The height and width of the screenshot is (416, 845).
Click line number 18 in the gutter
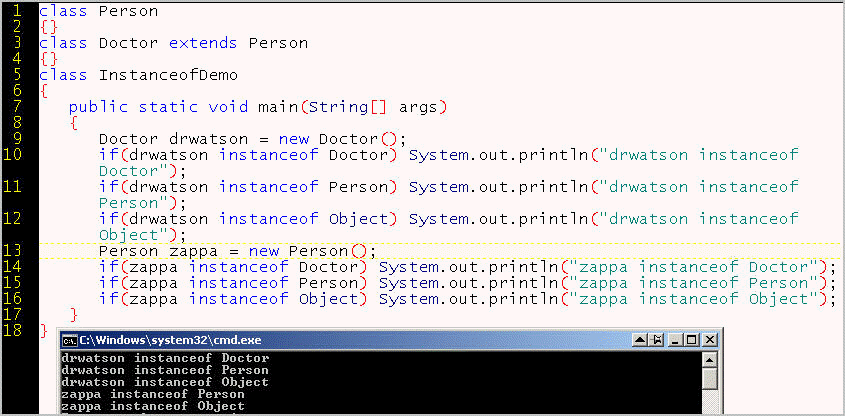13,330
